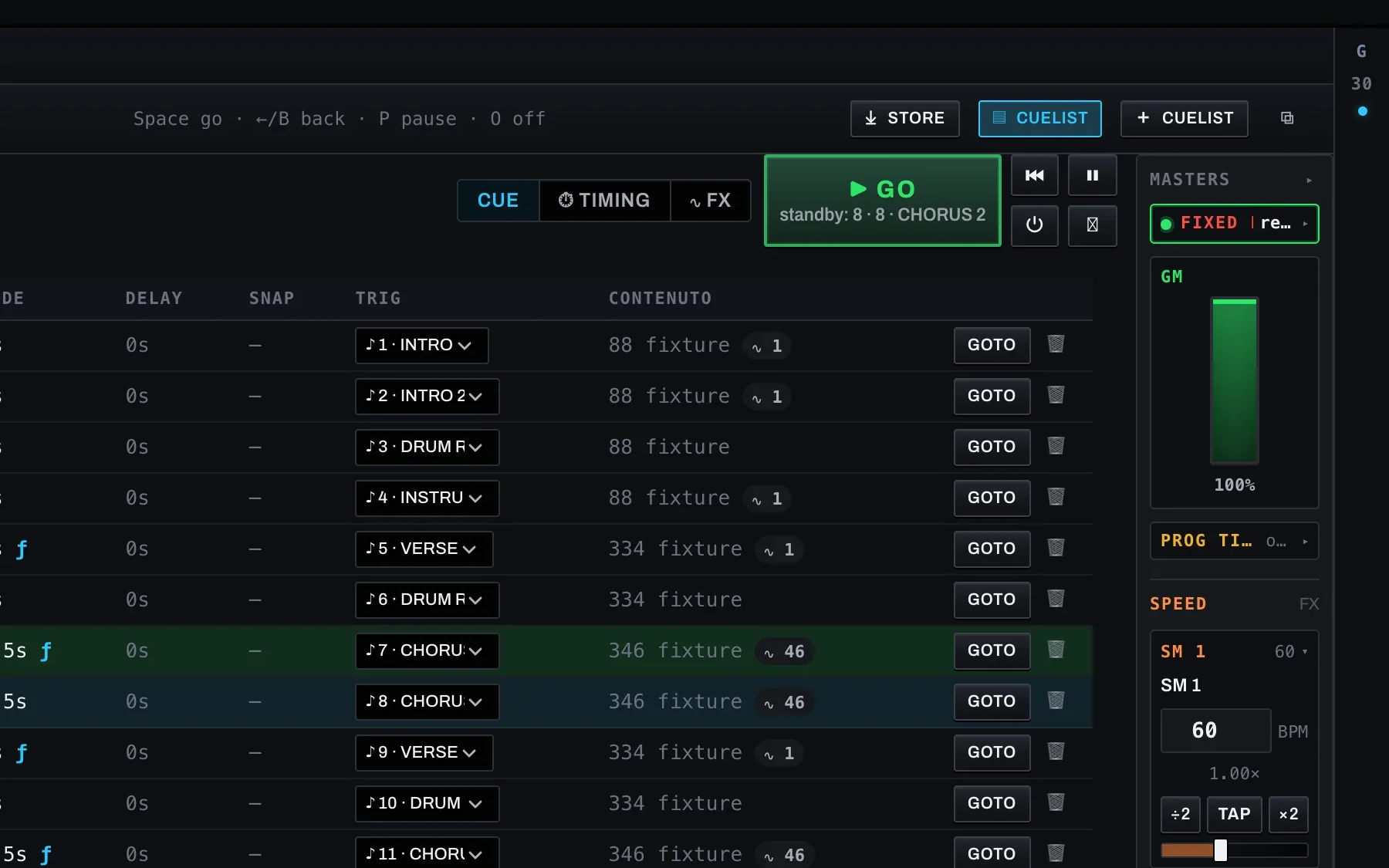Toggle the FIXED master green indicator

tap(1166, 224)
